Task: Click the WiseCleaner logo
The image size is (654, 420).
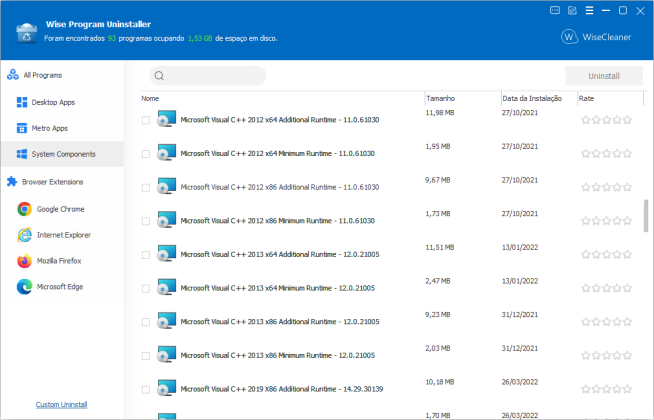Action: coord(598,36)
